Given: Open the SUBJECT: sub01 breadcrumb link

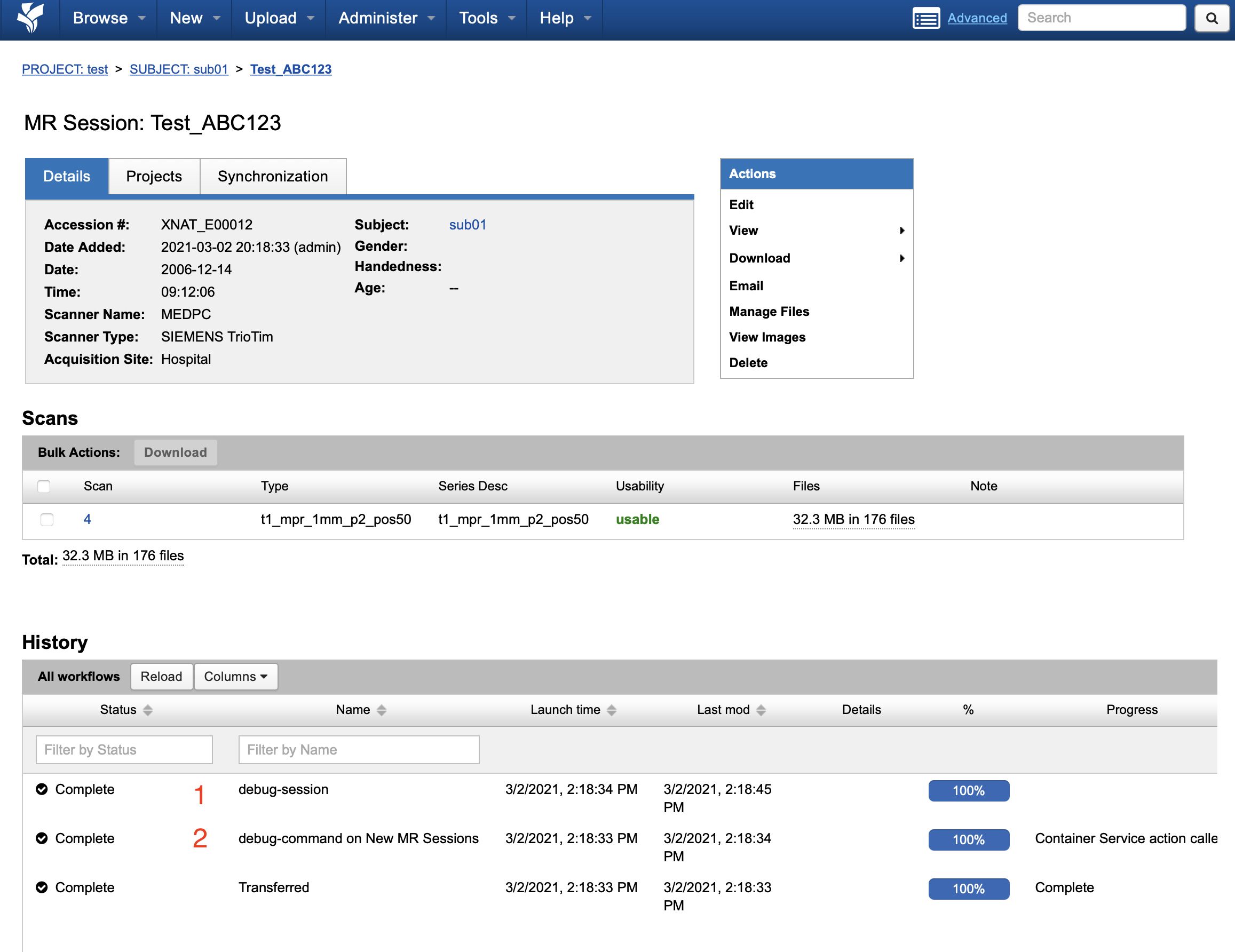Looking at the screenshot, I should (179, 69).
